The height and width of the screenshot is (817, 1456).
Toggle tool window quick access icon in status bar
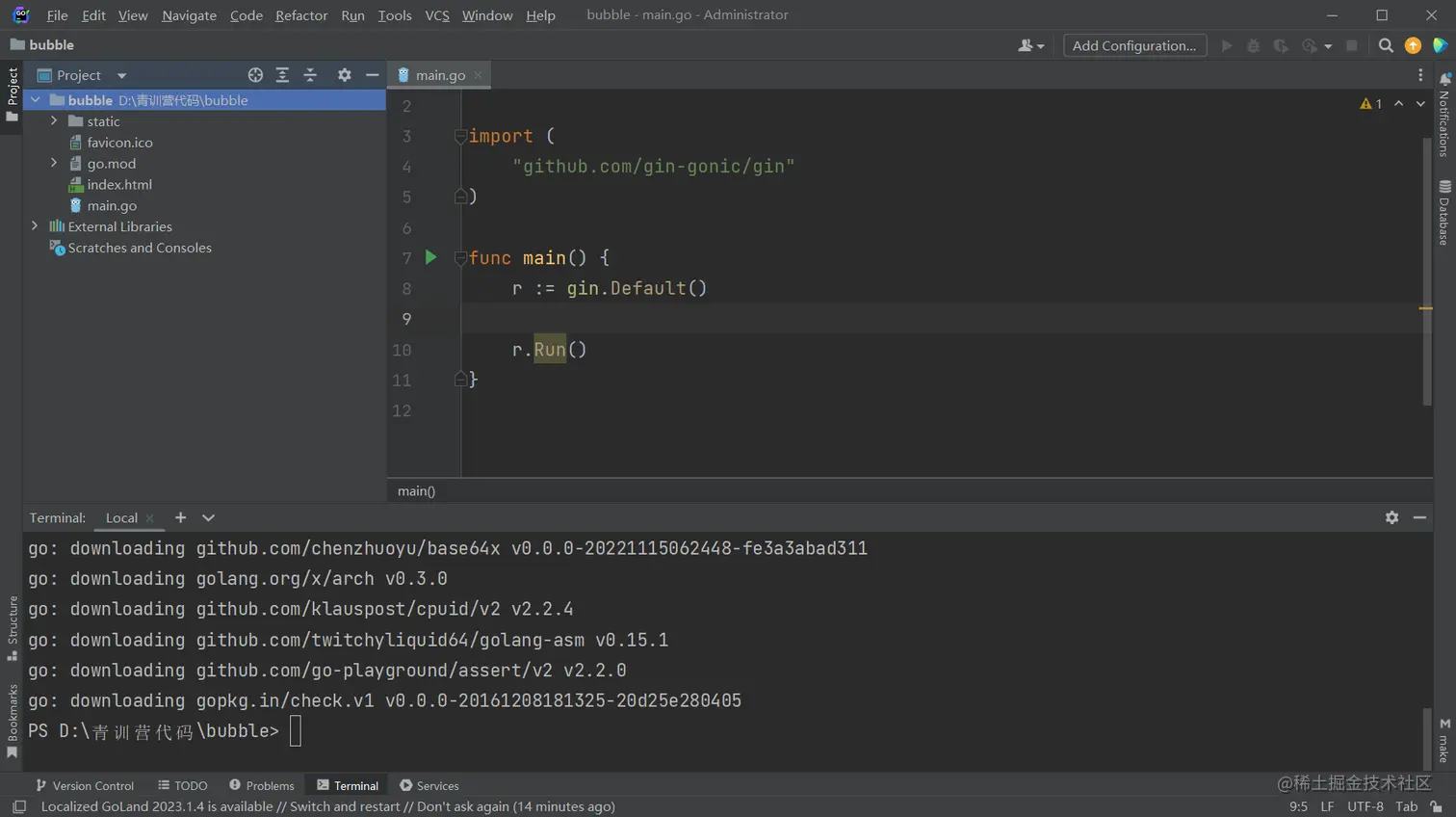tap(19, 806)
